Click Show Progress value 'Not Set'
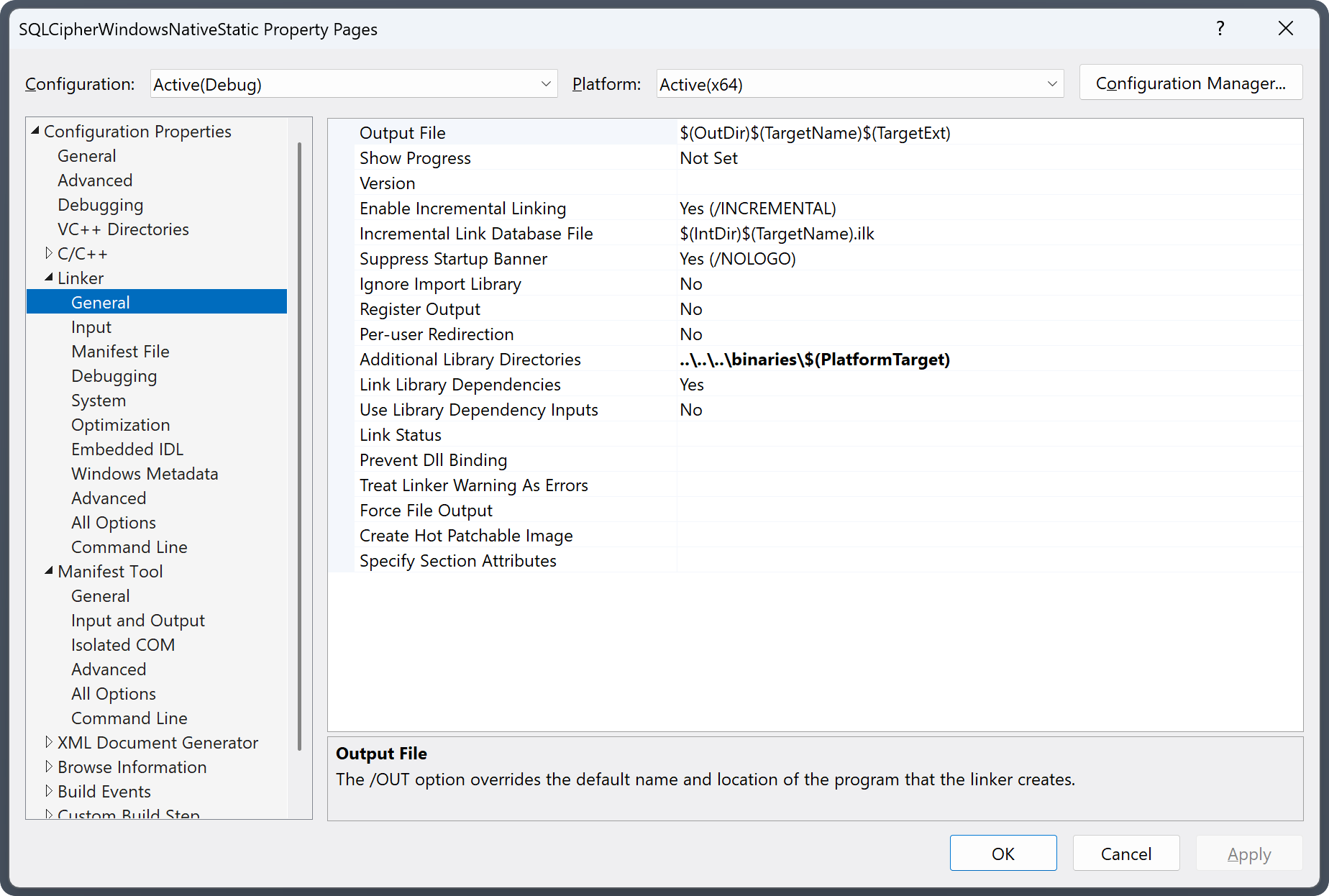Screen dimensions: 1329x896 (x=990, y=158)
